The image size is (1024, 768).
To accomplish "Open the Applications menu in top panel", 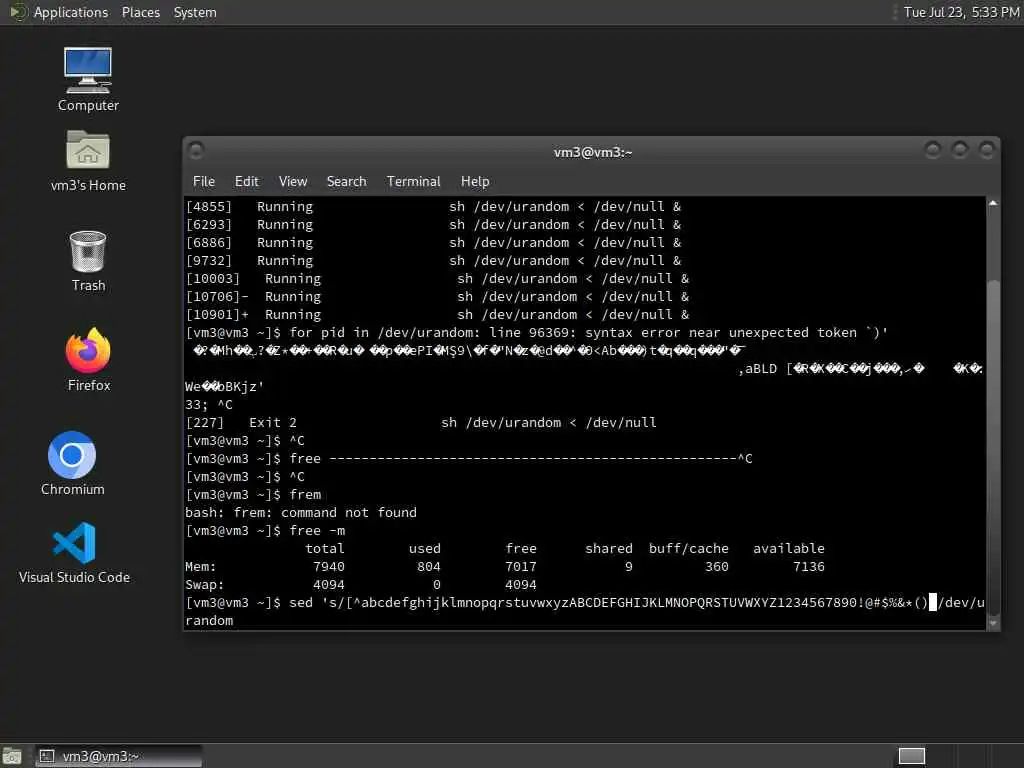I will tap(71, 12).
